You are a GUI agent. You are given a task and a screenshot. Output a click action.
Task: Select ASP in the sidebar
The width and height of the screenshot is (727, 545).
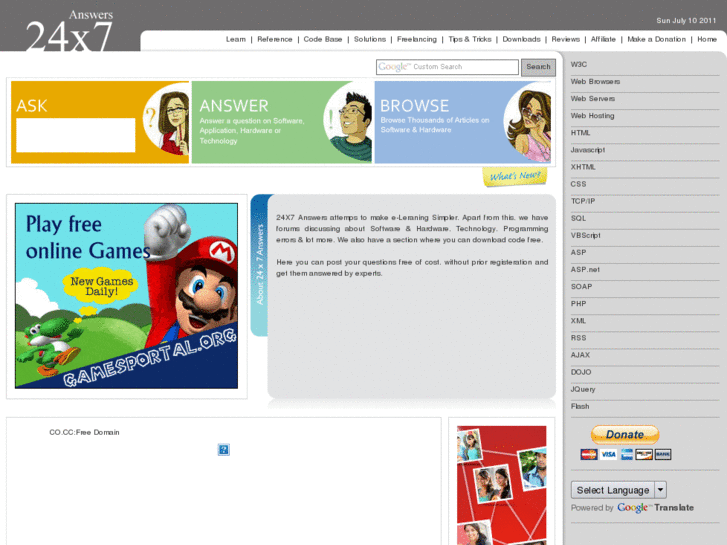[x=578, y=252]
